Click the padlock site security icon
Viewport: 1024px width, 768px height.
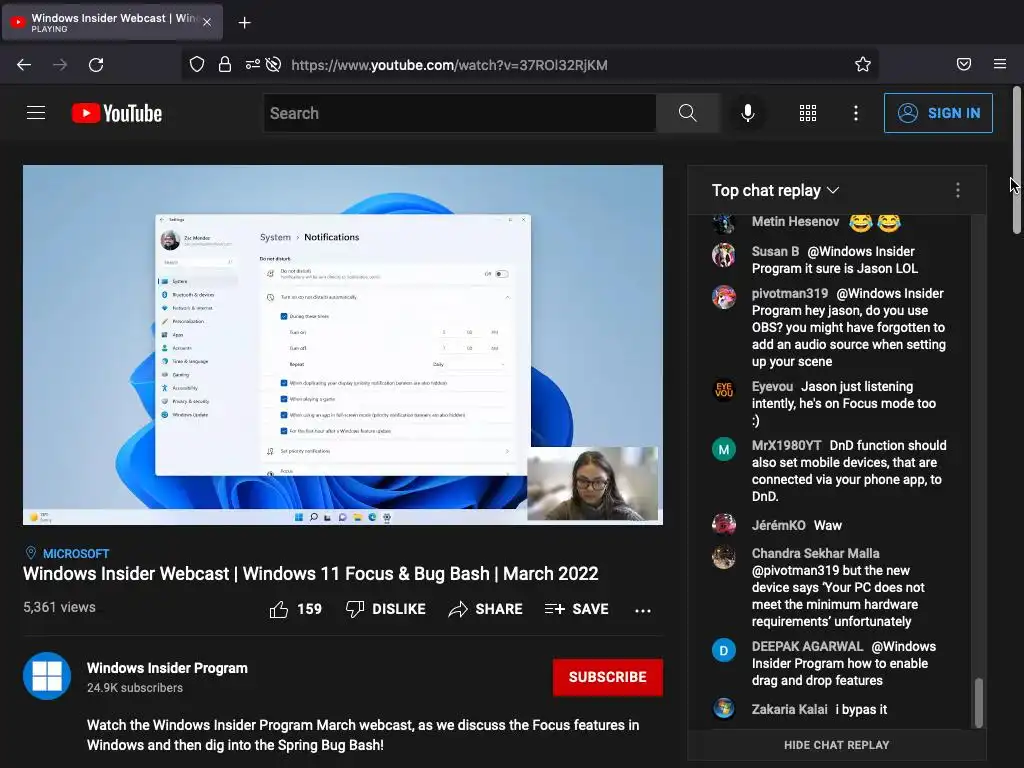225,64
